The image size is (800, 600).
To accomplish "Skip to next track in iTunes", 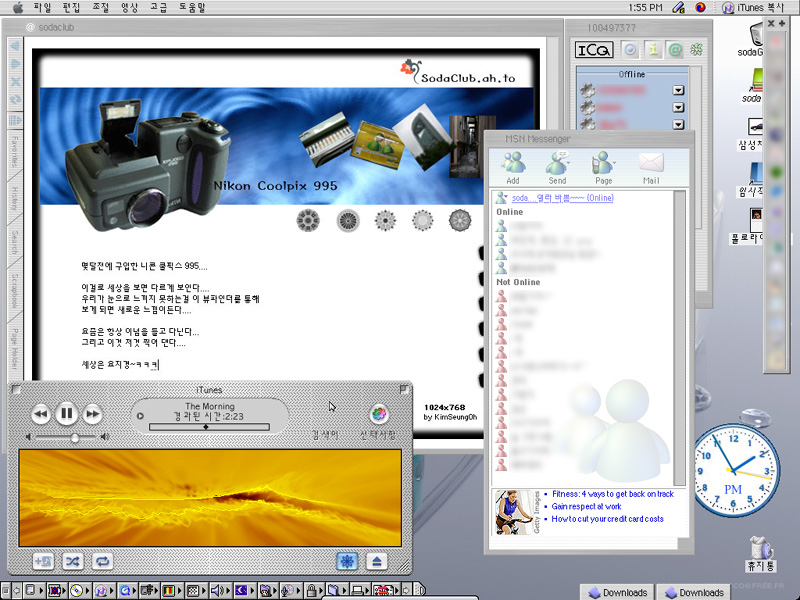I will 92,413.
